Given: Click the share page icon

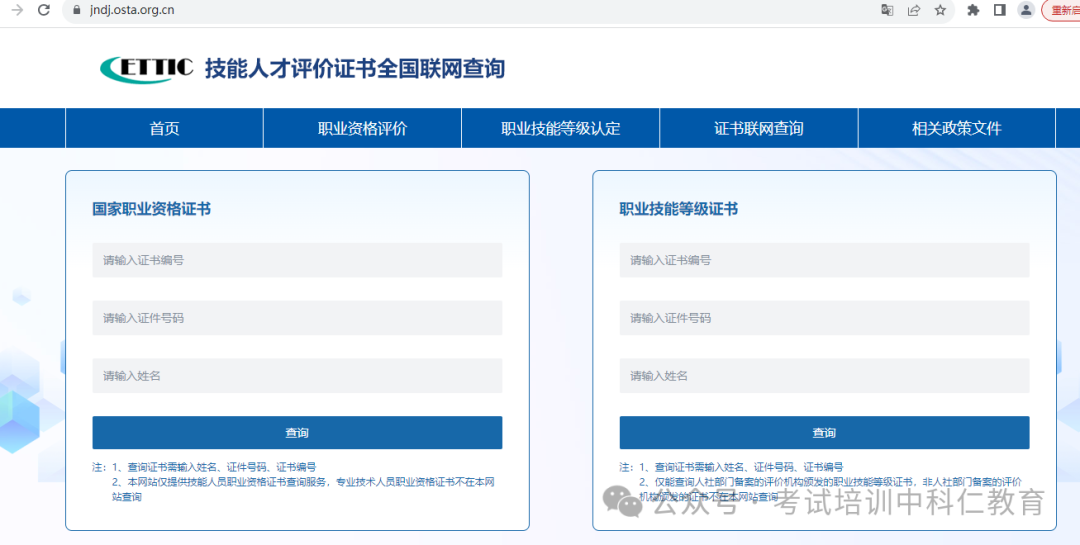Looking at the screenshot, I should pyautogui.click(x=913, y=10).
